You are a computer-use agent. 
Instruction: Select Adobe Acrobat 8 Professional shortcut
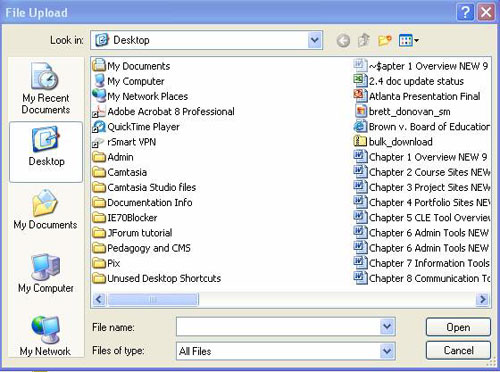[163, 112]
